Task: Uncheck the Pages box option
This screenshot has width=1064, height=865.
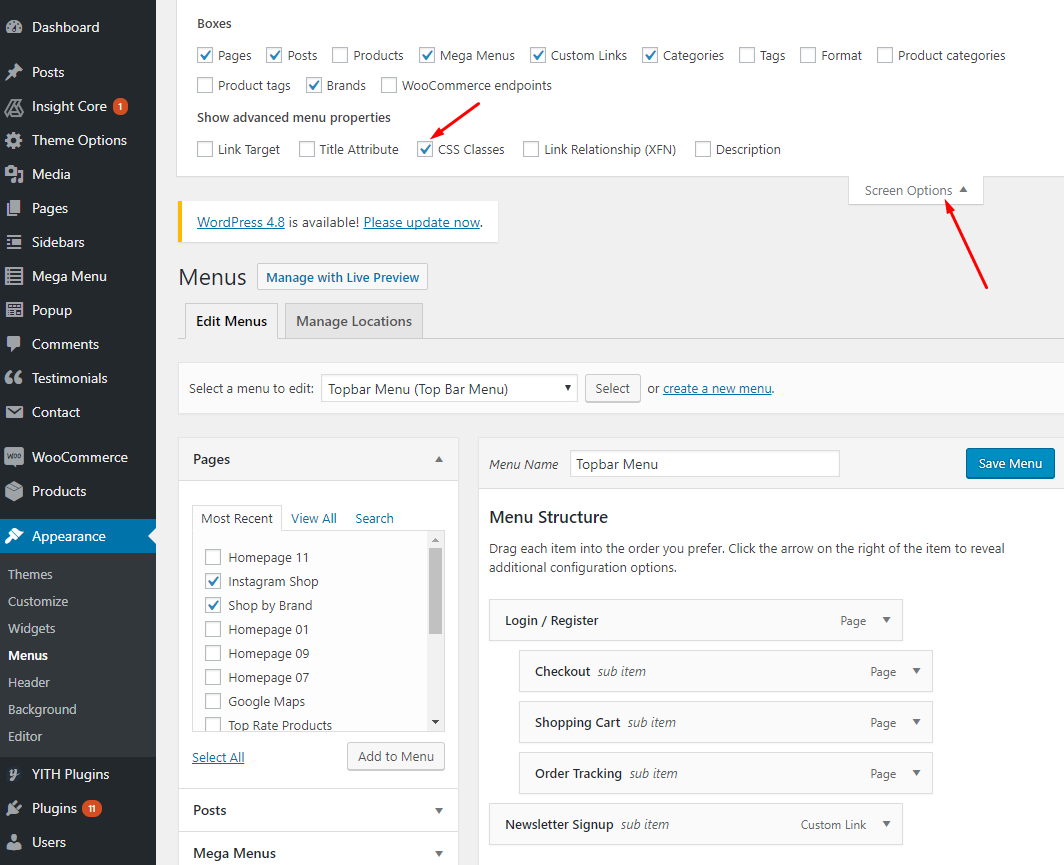Action: 205,55
